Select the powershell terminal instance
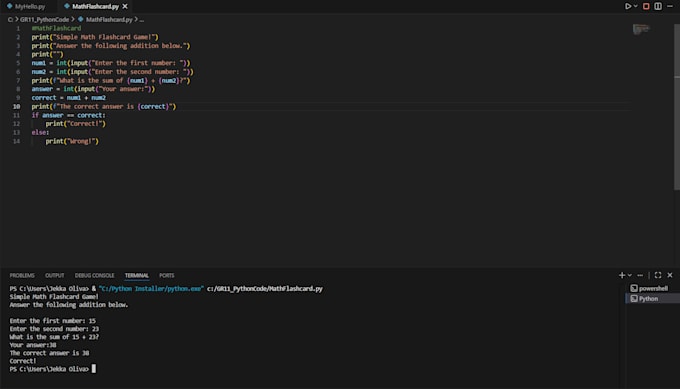 [x=653, y=288]
